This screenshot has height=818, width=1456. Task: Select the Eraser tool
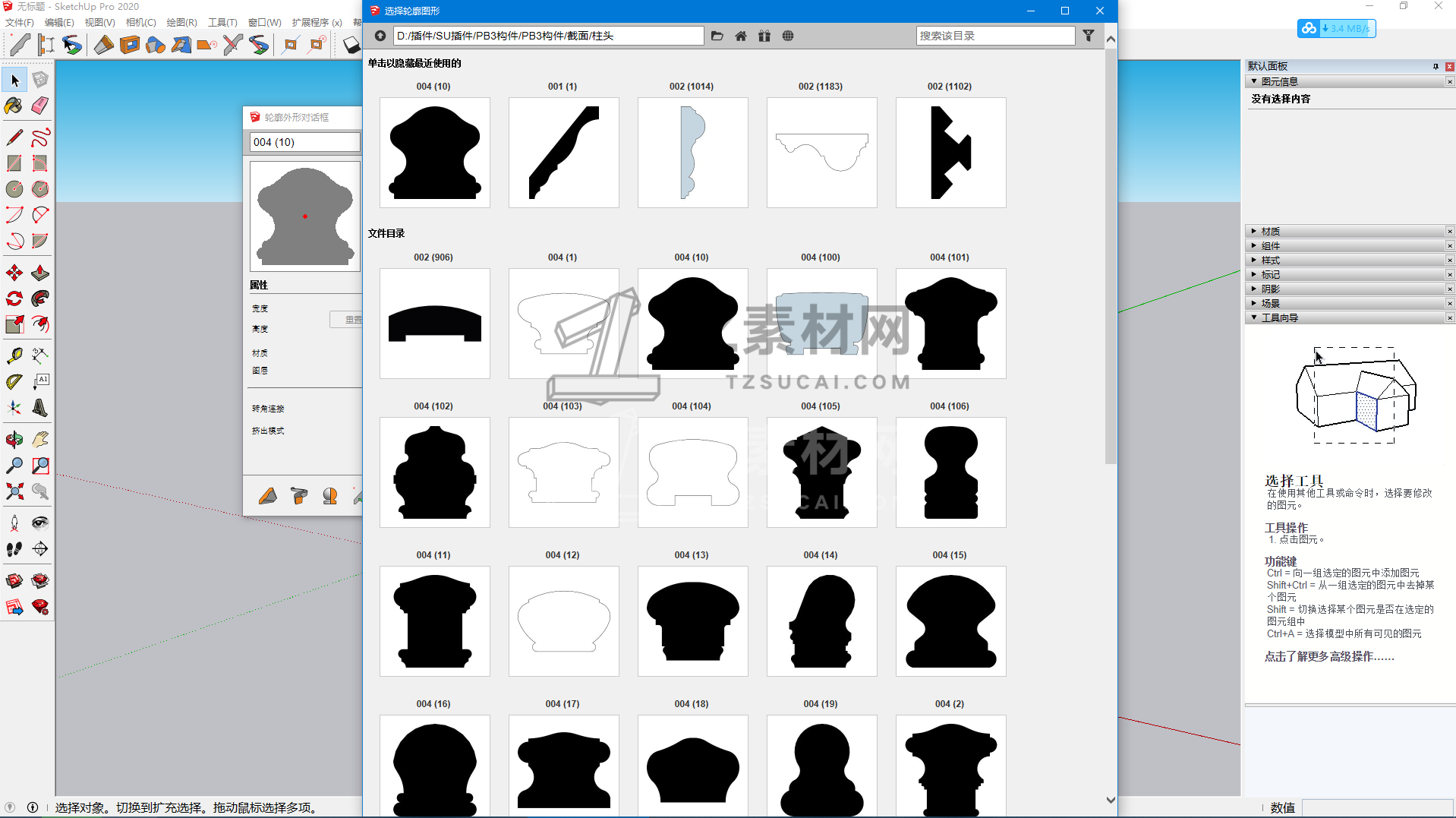coord(40,106)
